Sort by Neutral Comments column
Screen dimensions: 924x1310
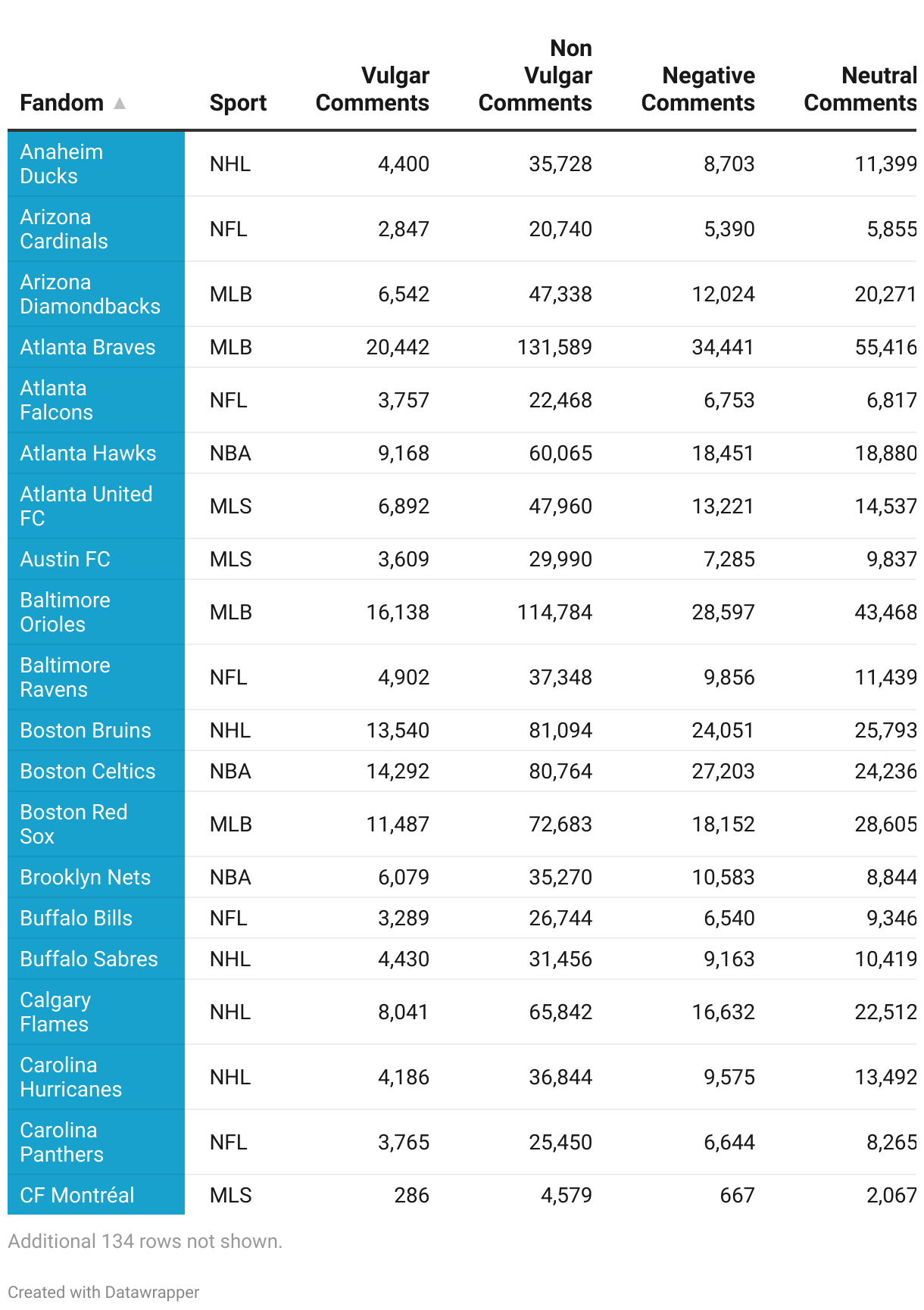860,89
